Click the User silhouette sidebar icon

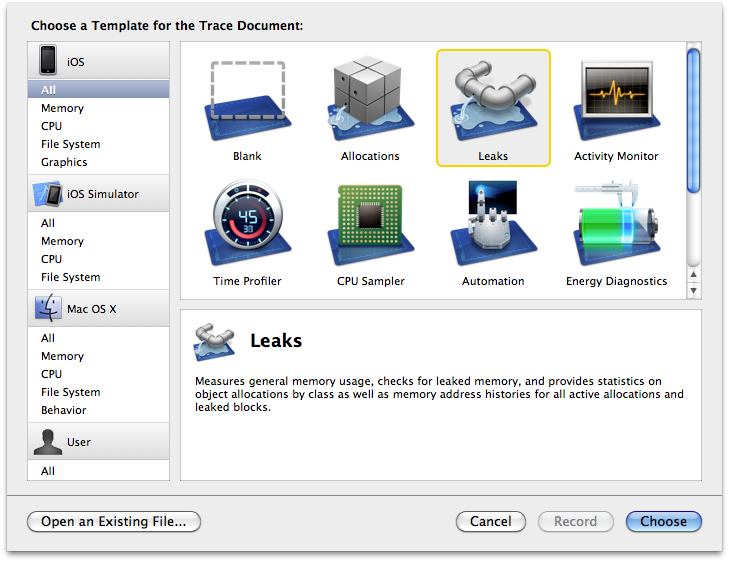[48, 442]
